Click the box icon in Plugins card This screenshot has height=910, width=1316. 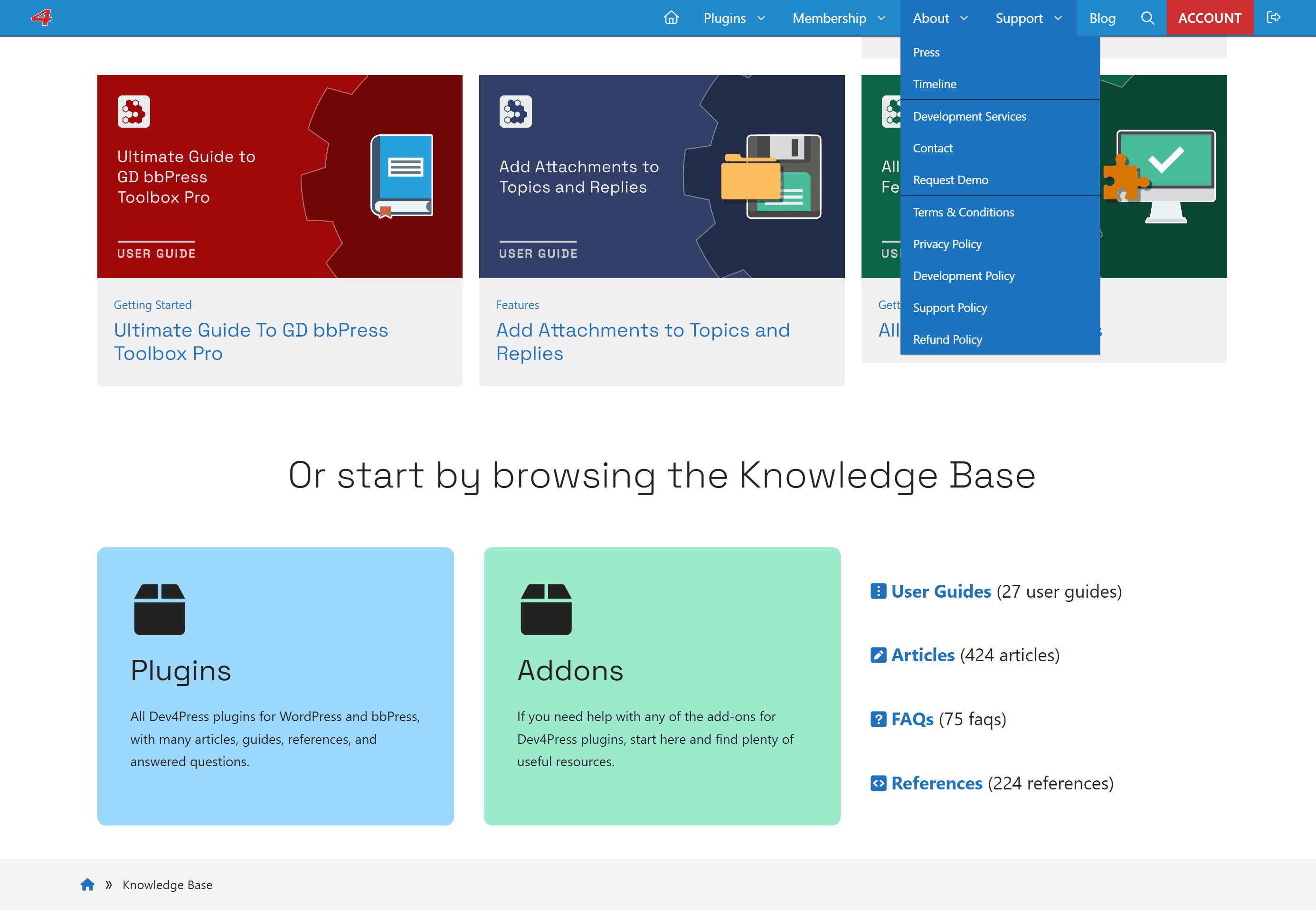(x=159, y=609)
